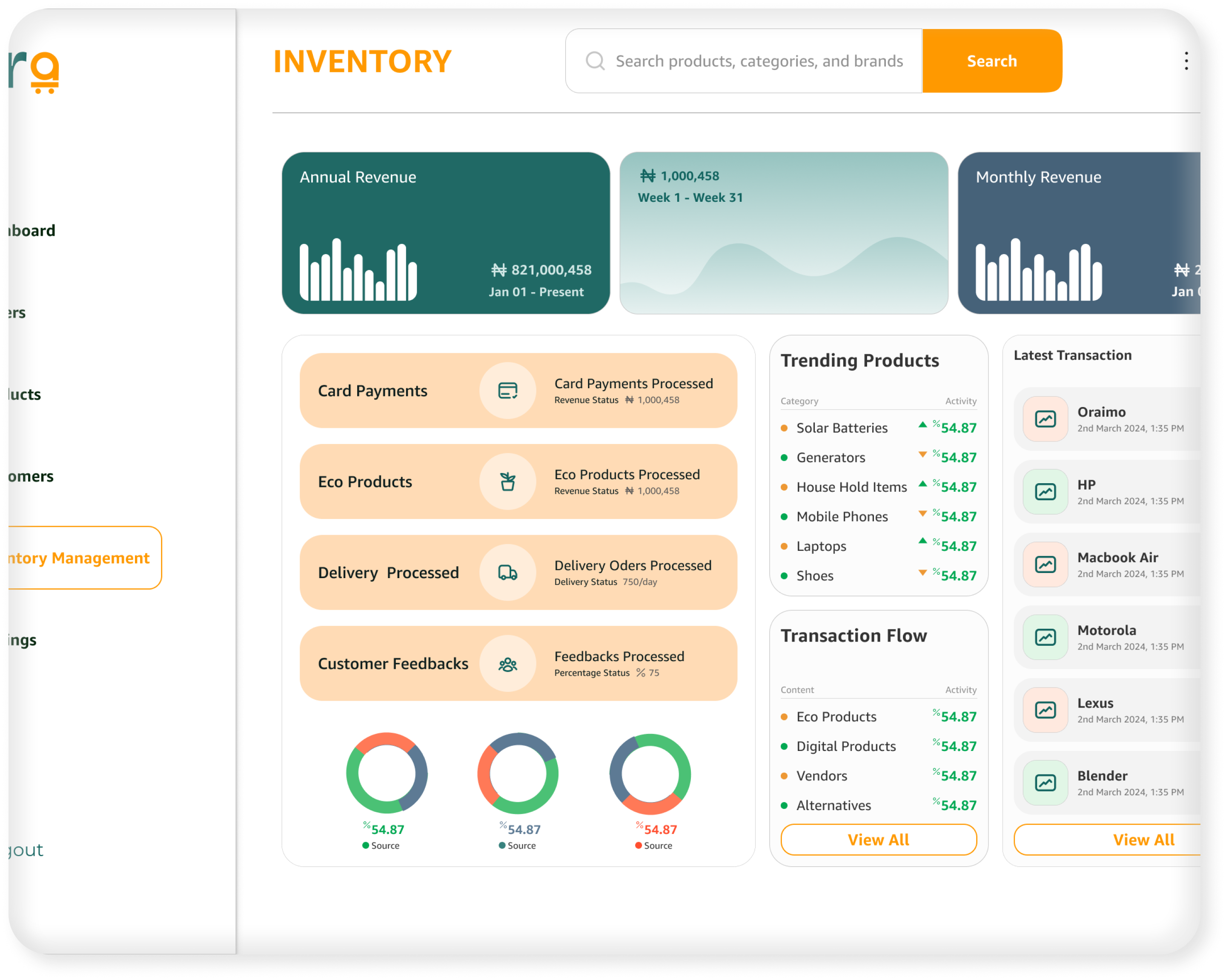Click the House Hold Items category label

pyautogui.click(x=851, y=487)
